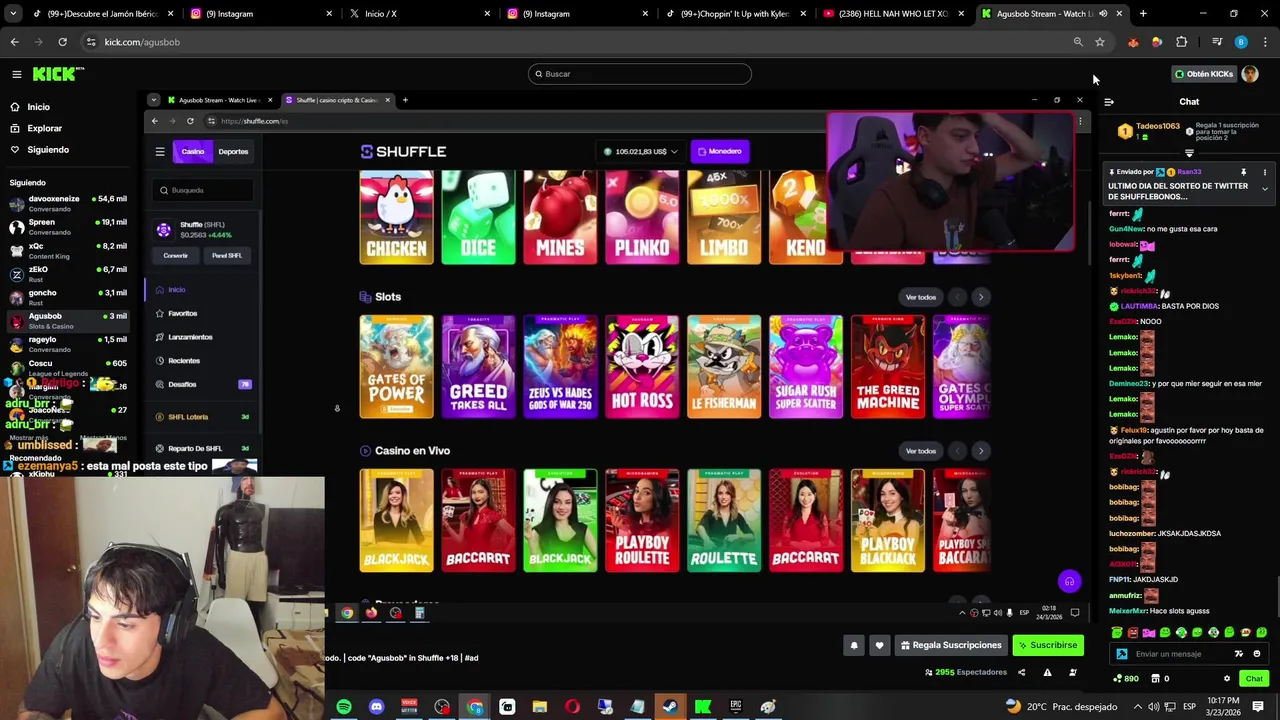
Task: Send message with green Chat button
Action: point(1254,679)
